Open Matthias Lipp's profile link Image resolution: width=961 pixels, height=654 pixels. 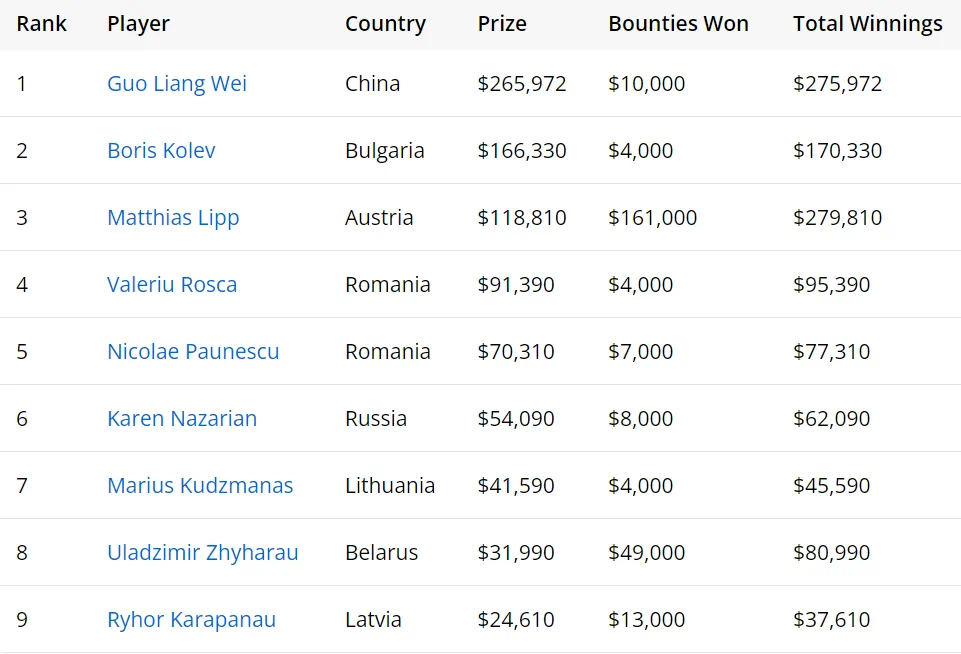tap(173, 218)
